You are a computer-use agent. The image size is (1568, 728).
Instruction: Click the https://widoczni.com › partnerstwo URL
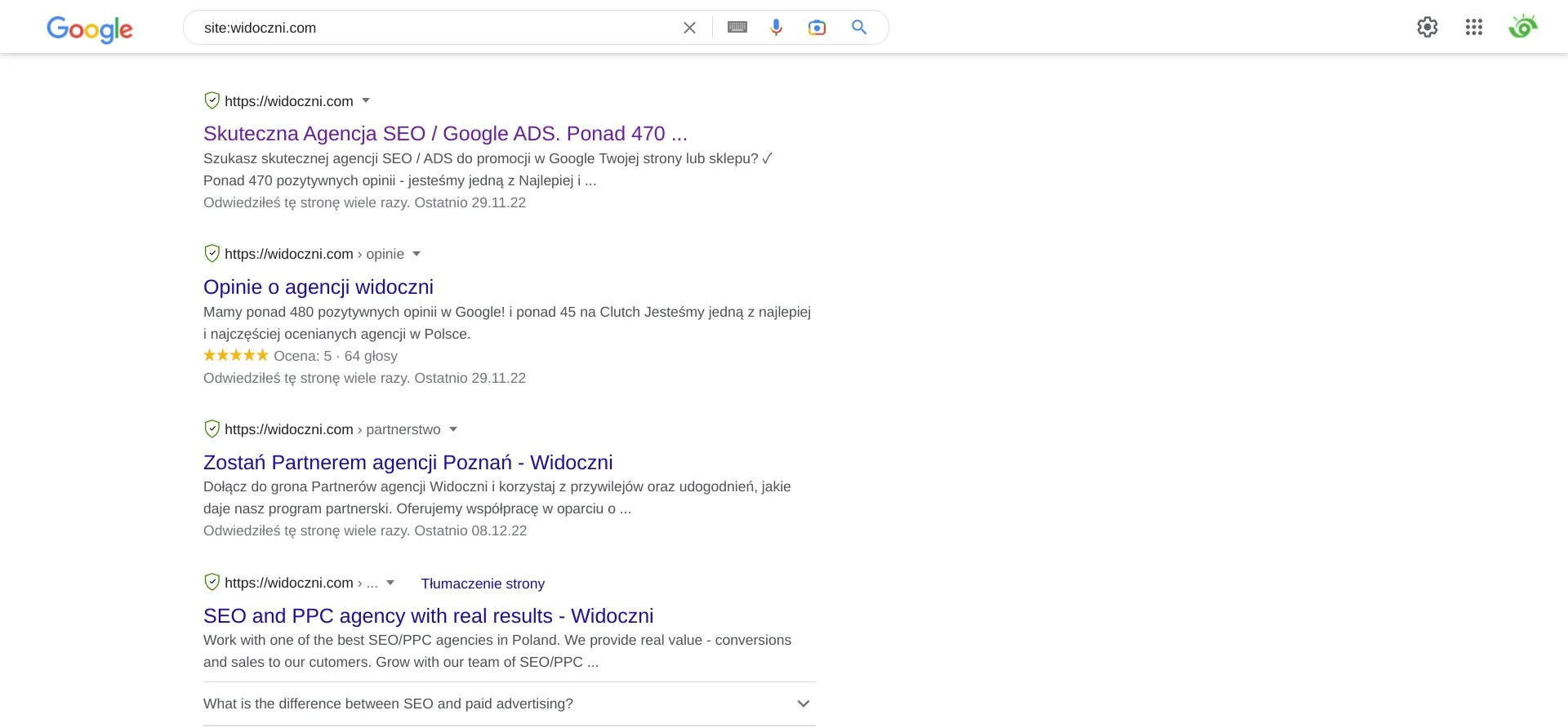pos(332,429)
